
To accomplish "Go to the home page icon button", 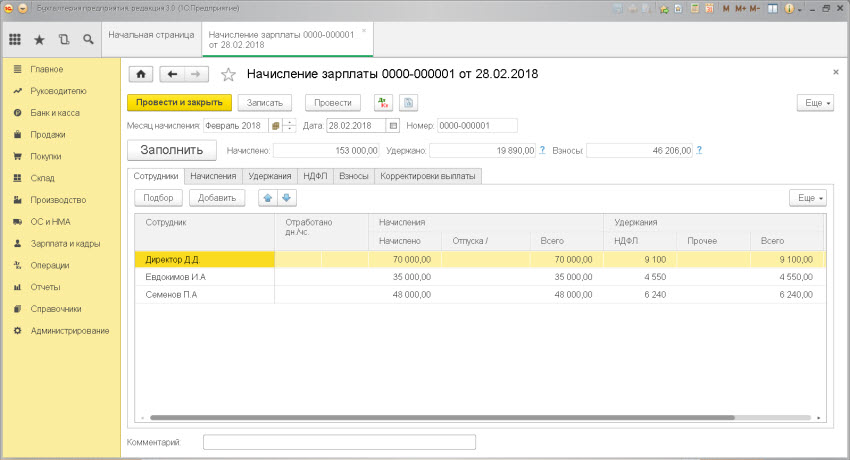I will coord(140,74).
